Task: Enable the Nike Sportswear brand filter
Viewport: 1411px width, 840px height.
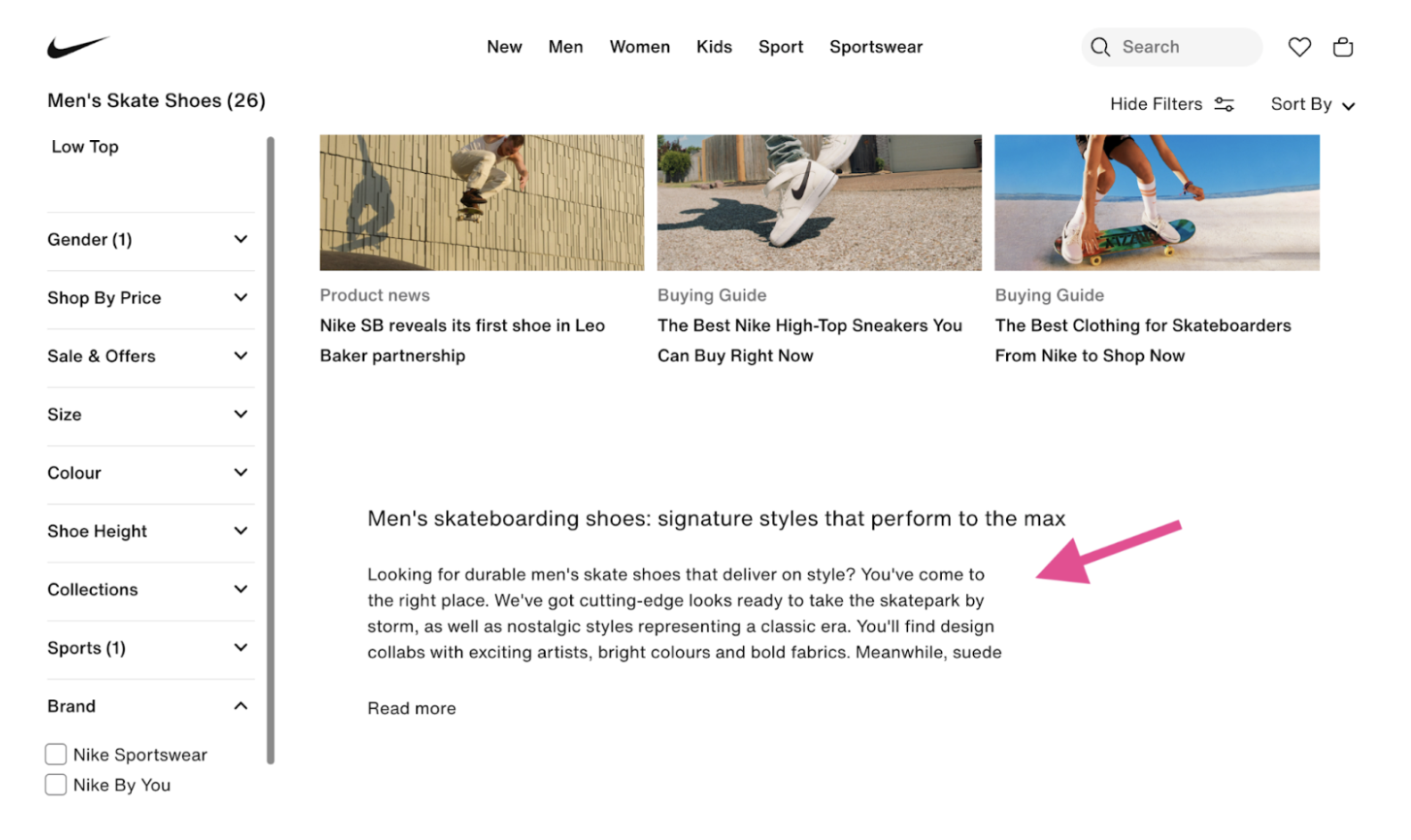Action: [55, 754]
